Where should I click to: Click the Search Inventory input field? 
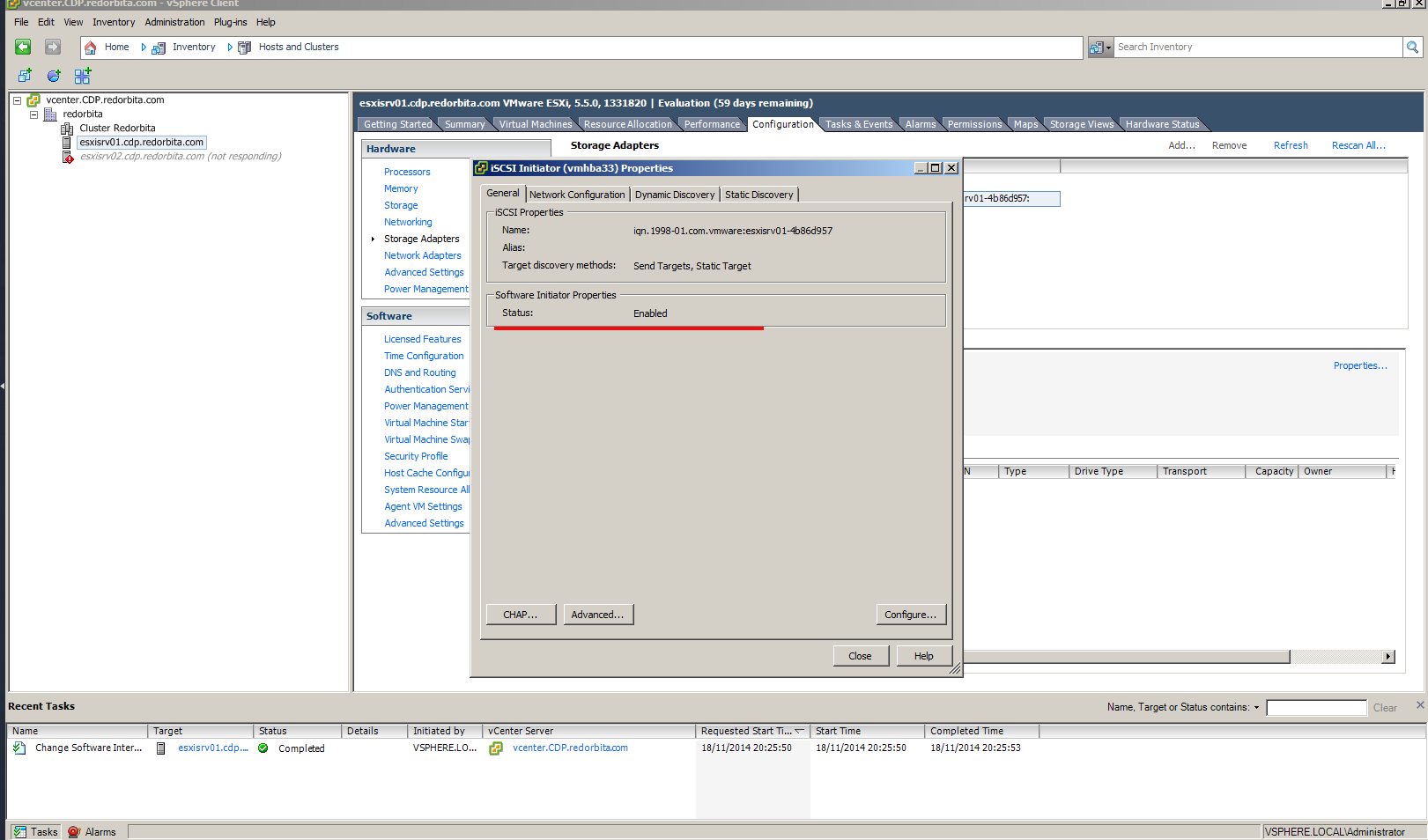[1256, 48]
